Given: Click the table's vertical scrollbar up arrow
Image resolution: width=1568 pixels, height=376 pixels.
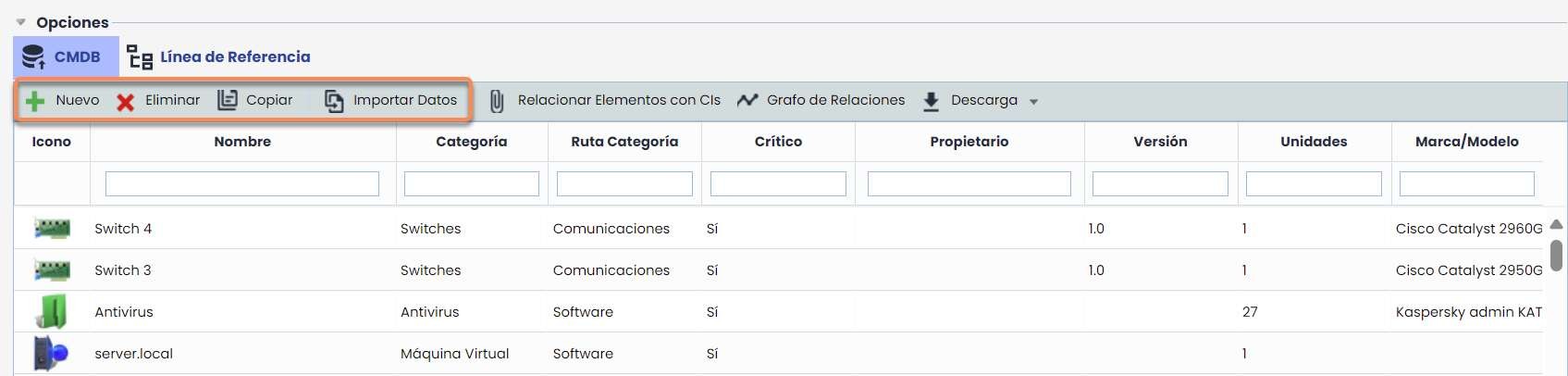Looking at the screenshot, I should click(x=1556, y=224).
